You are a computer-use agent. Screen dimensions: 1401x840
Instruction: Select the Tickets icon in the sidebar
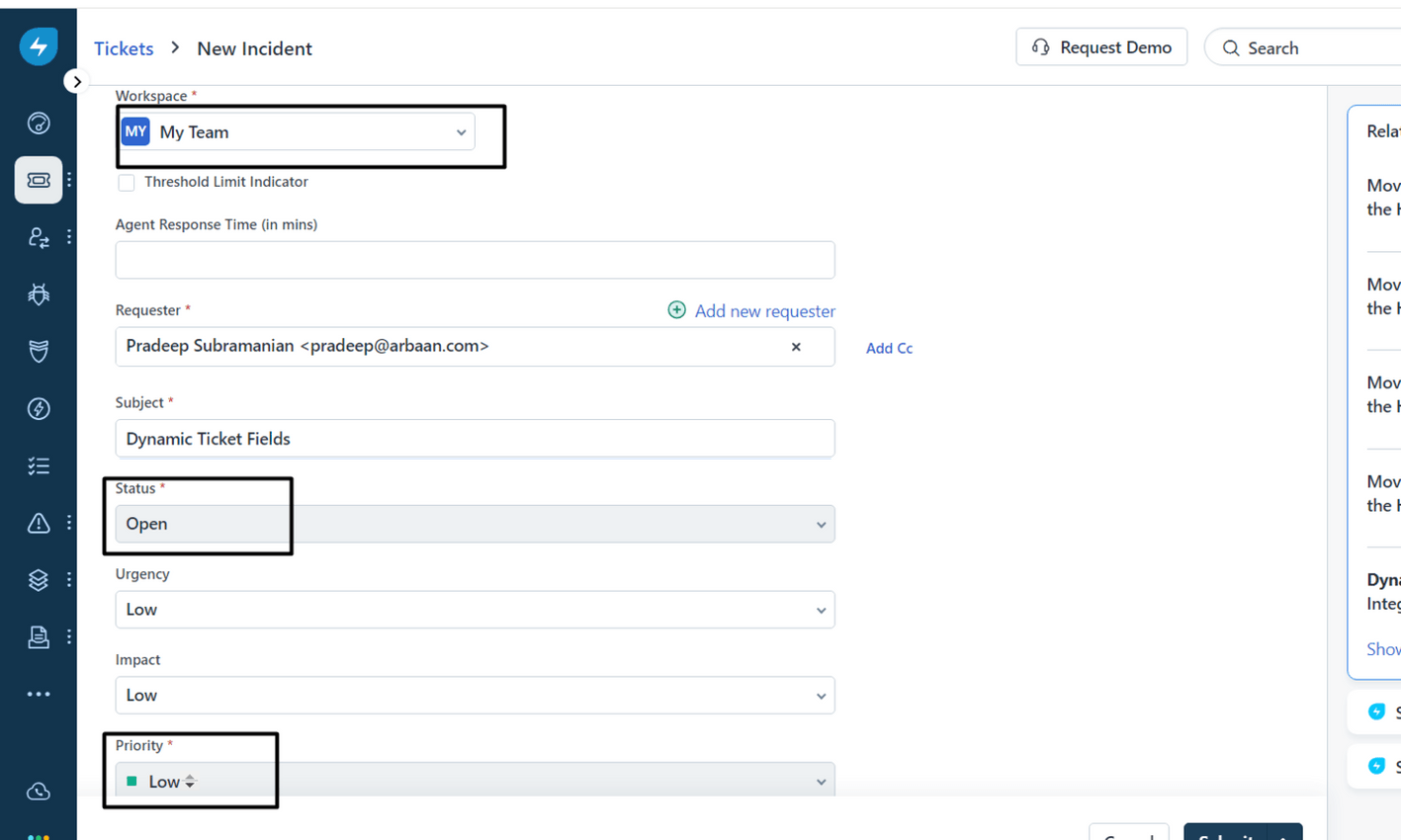(x=38, y=180)
